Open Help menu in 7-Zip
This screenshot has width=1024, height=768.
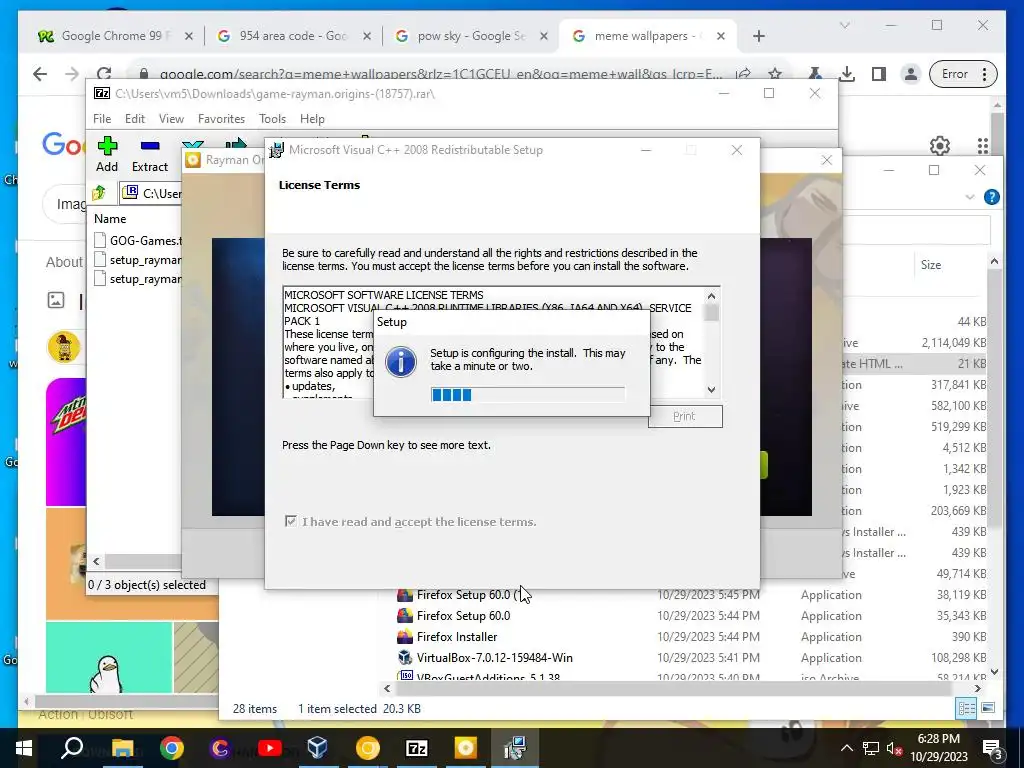312,119
